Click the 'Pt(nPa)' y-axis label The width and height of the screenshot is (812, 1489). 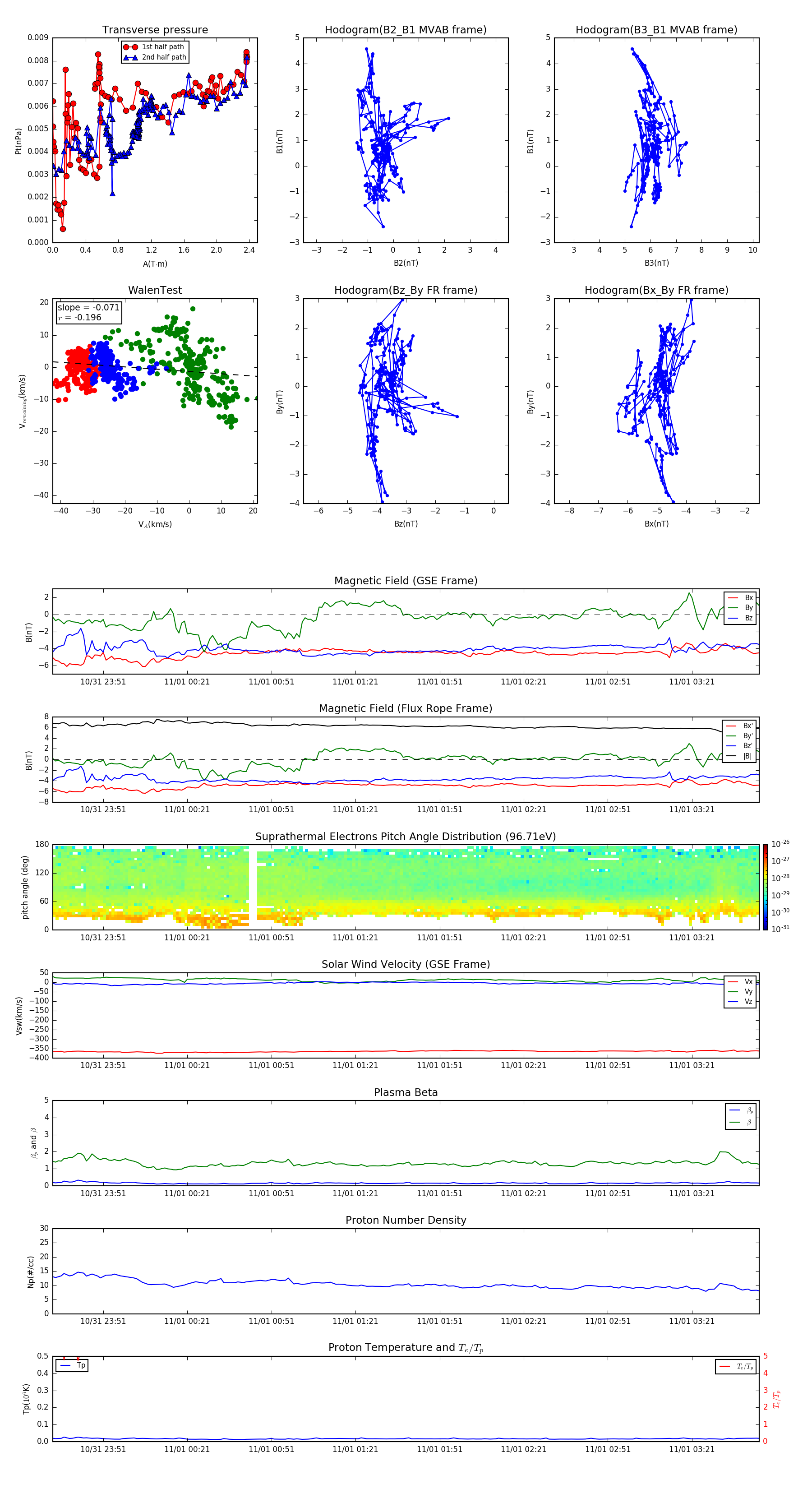18,140
